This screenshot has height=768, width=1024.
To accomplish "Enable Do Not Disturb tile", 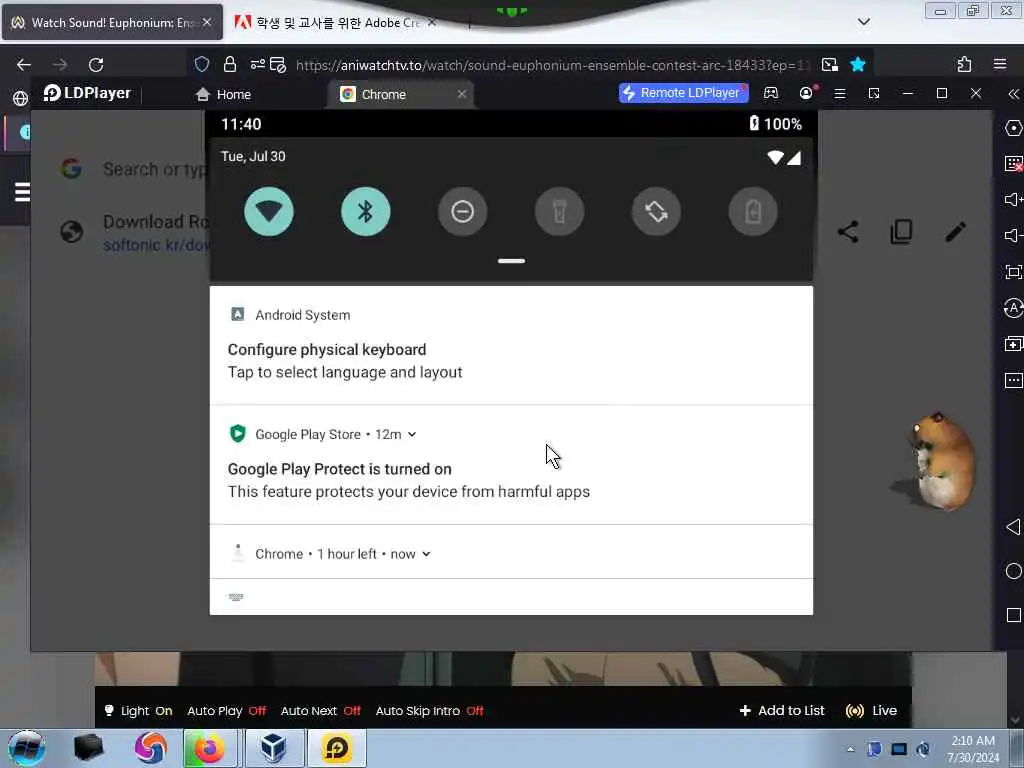I will 462,212.
